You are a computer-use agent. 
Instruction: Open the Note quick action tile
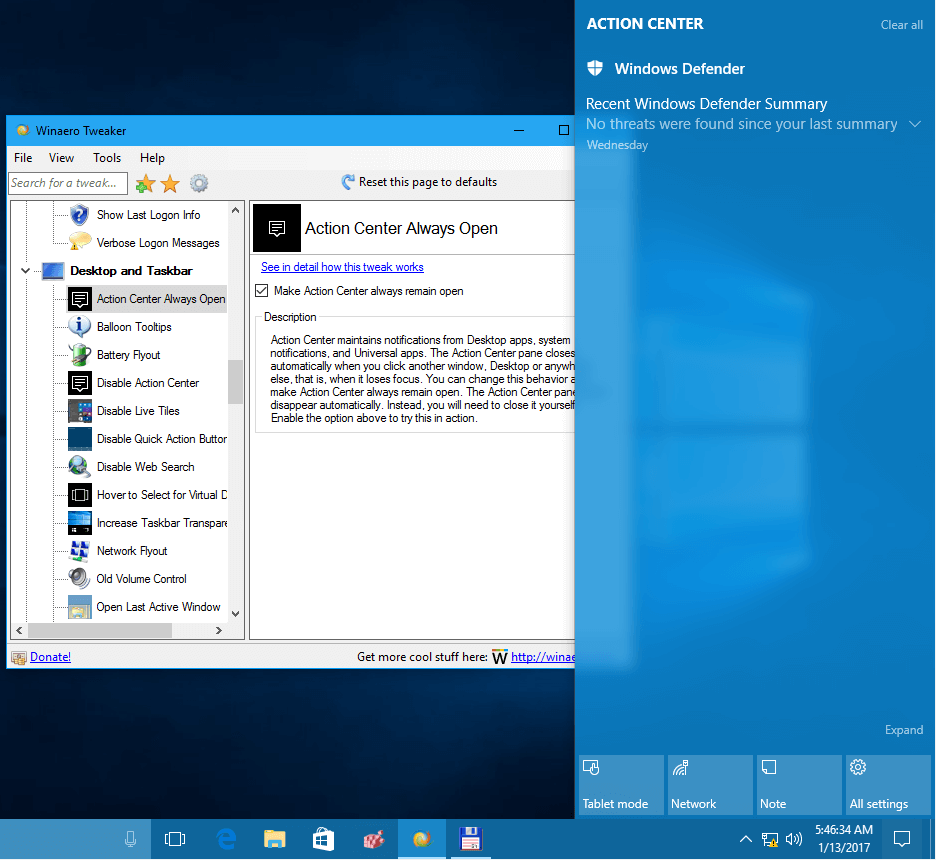coord(799,785)
